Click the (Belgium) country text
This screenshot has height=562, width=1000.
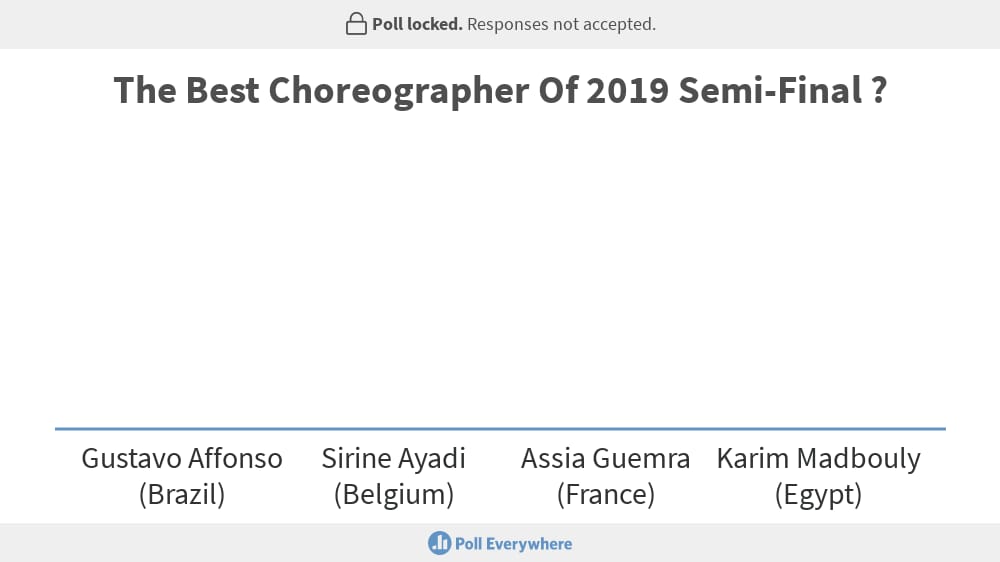click(393, 494)
